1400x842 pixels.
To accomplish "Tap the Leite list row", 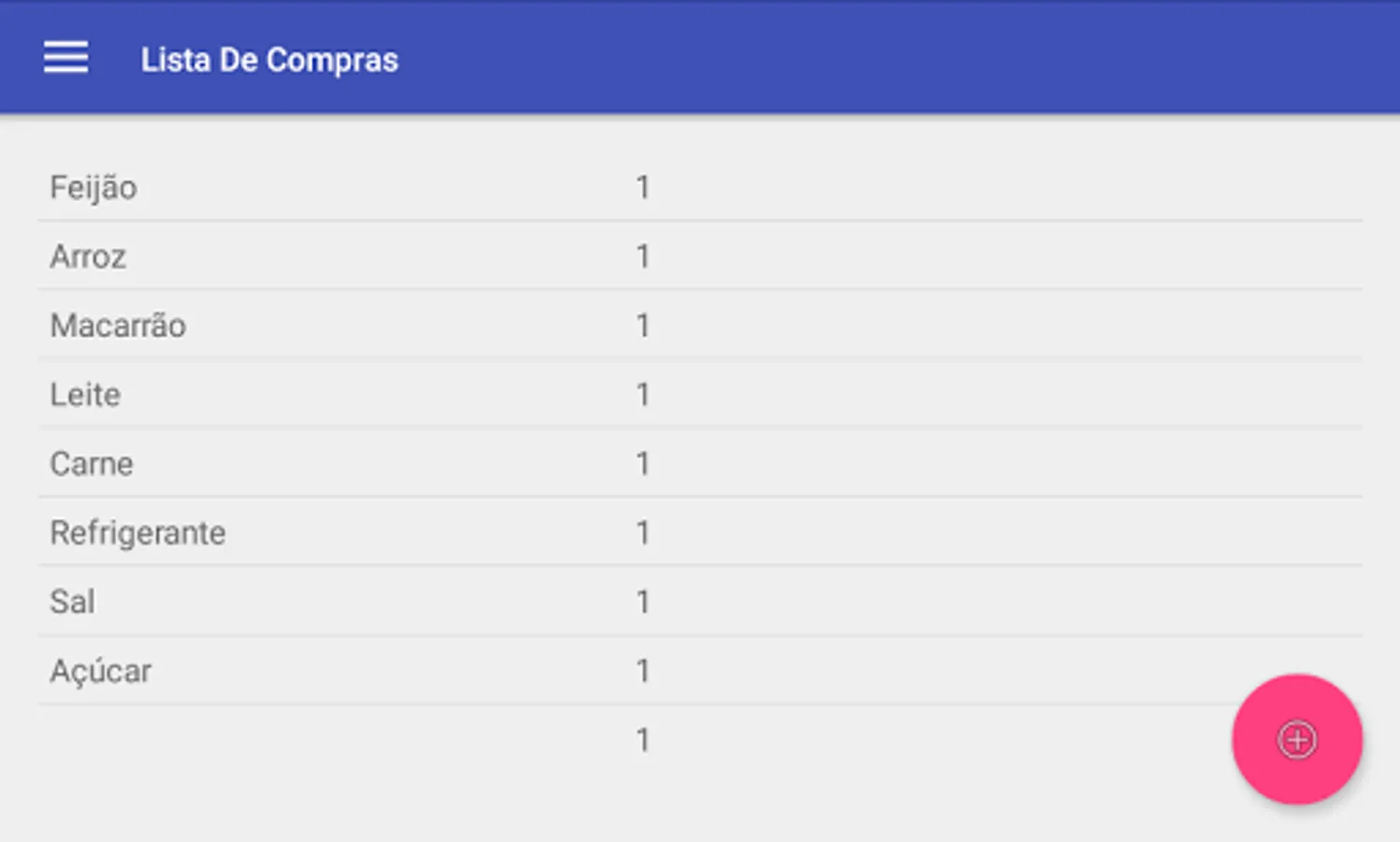I will 85,395.
